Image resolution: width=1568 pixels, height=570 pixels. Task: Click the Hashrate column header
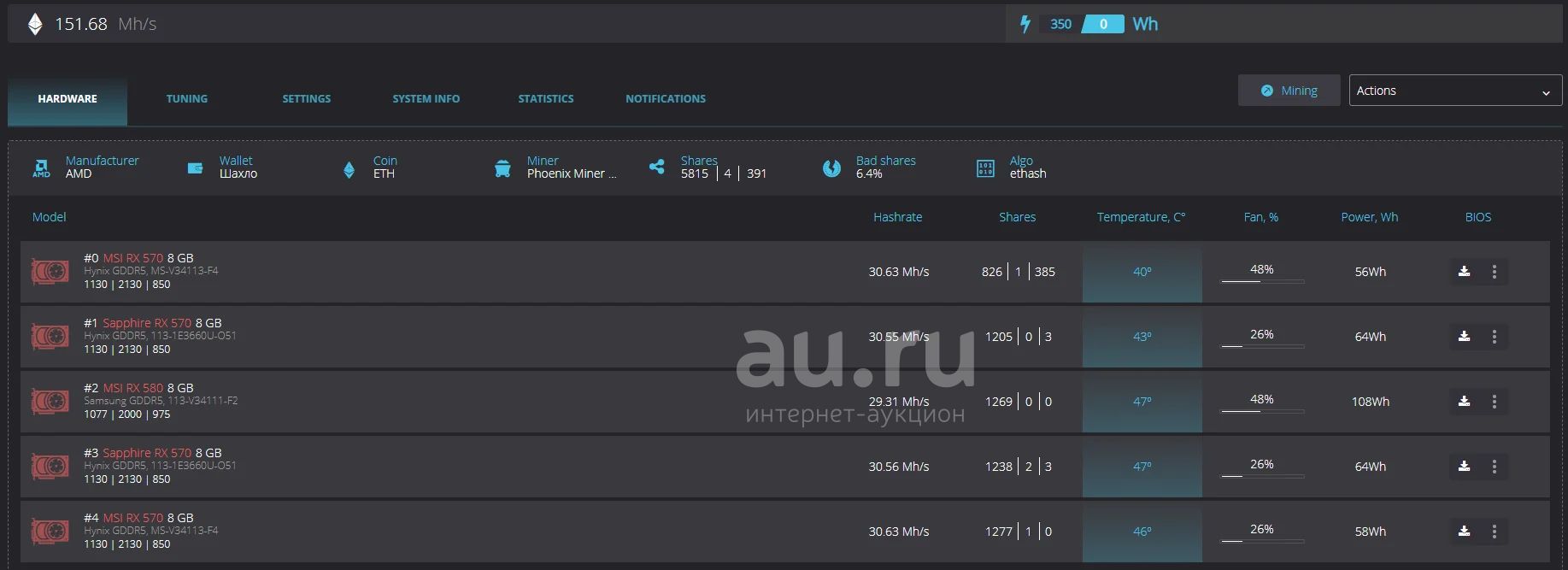[x=897, y=217]
